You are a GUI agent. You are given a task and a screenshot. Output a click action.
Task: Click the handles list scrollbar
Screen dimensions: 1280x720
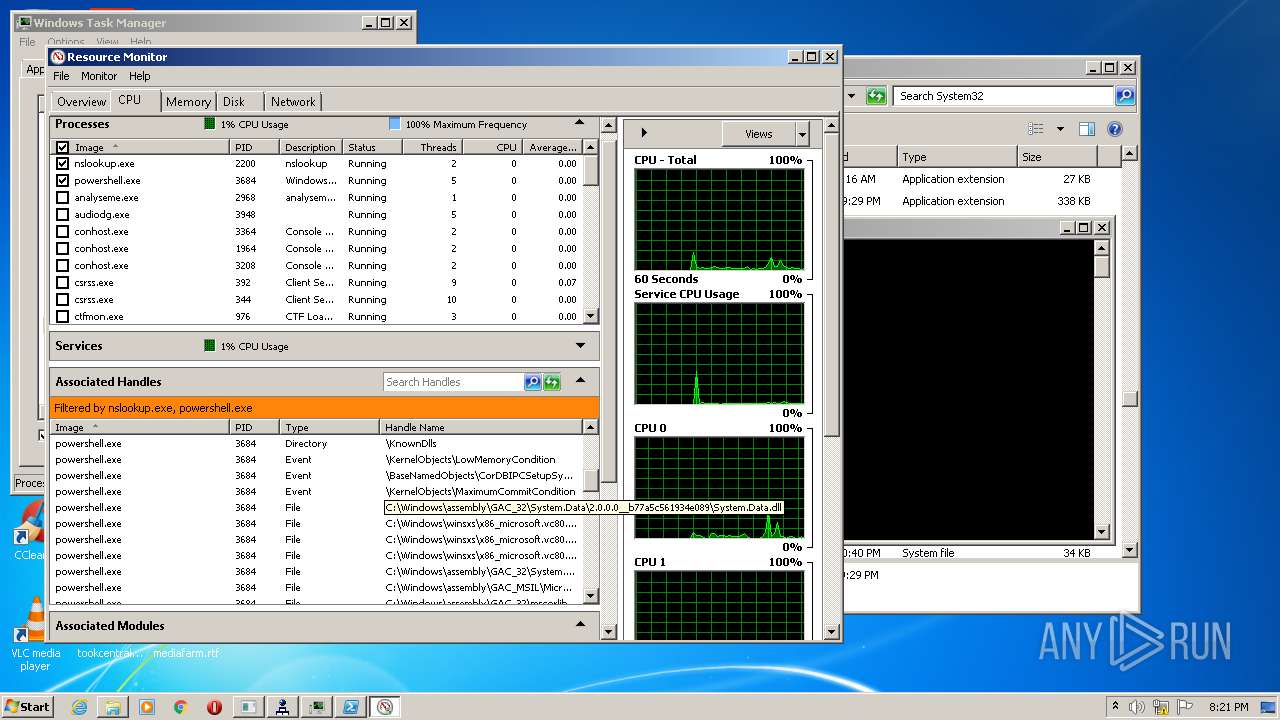point(591,512)
